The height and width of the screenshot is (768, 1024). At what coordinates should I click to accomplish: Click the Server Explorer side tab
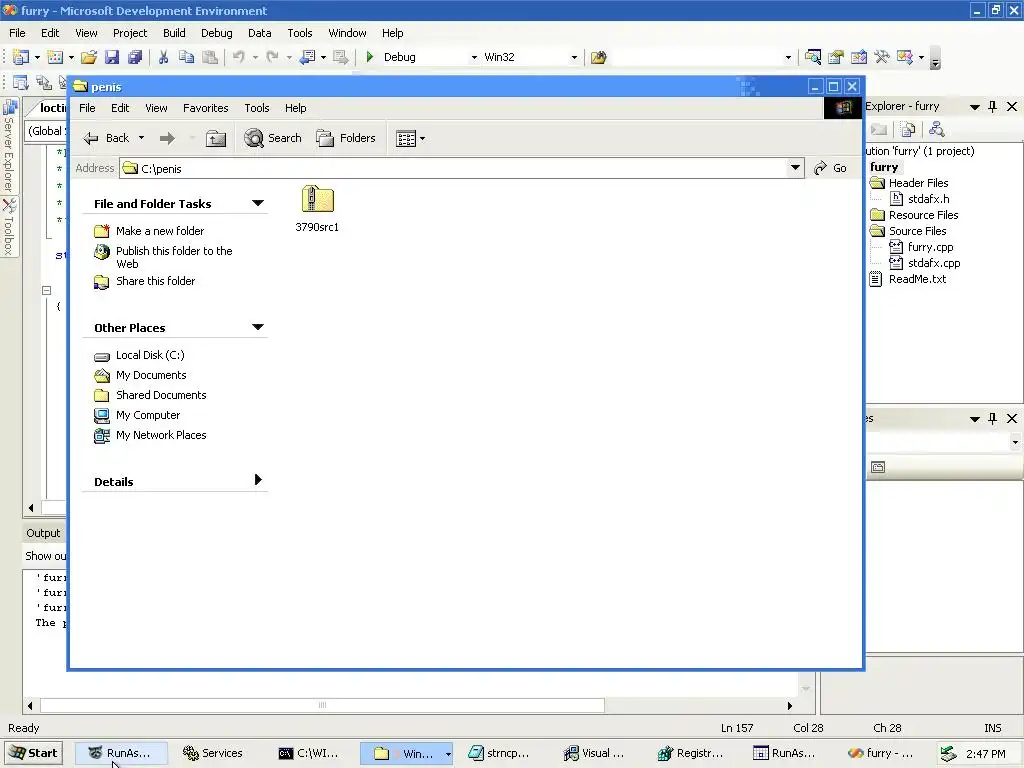[x=9, y=146]
